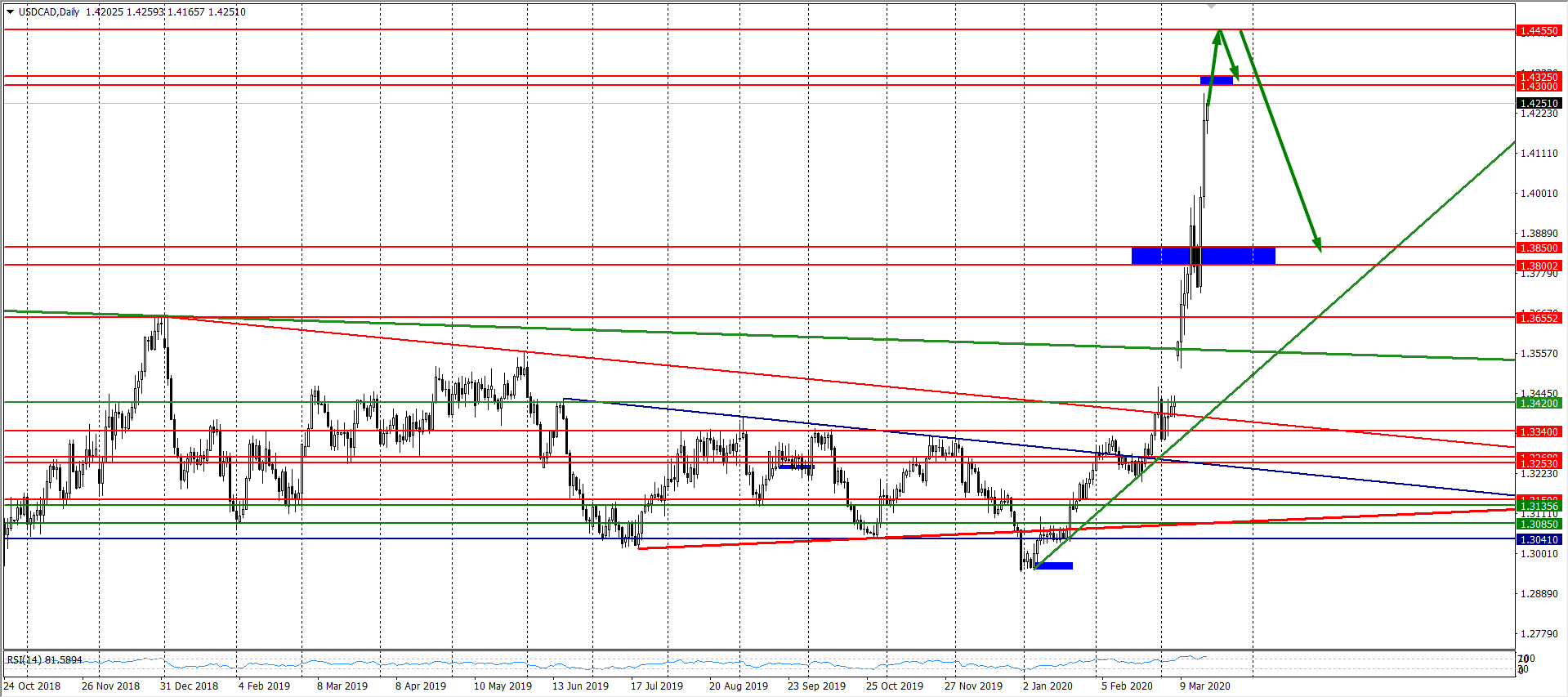This screenshot has height=697, width=1568.
Task: Click the arrowhead of the long green down arrow
Action: 1317,244
